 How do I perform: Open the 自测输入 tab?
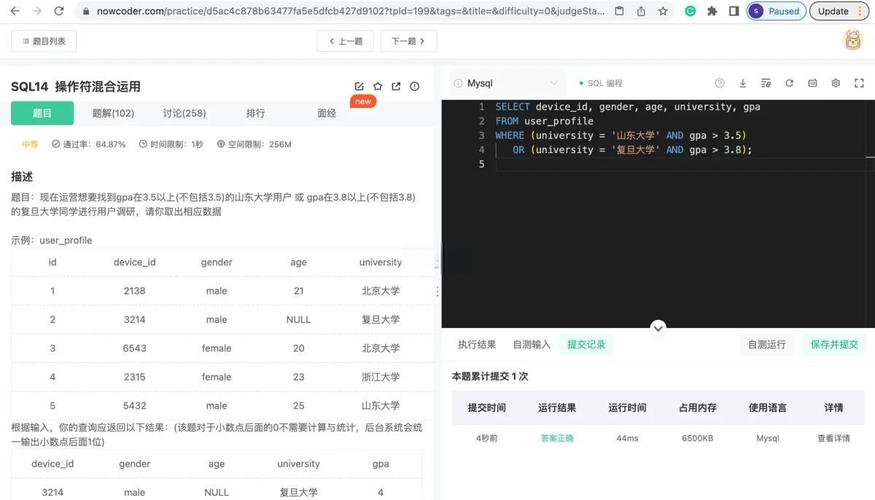[531, 345]
